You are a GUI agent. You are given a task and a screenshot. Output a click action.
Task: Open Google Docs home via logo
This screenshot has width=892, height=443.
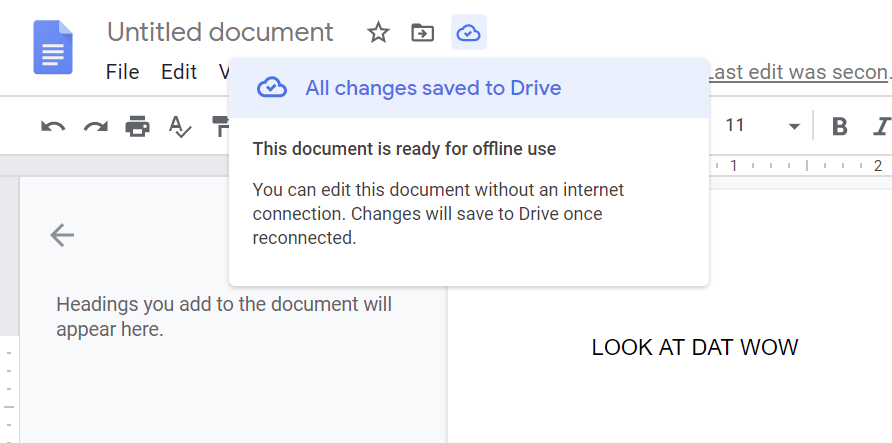53,47
